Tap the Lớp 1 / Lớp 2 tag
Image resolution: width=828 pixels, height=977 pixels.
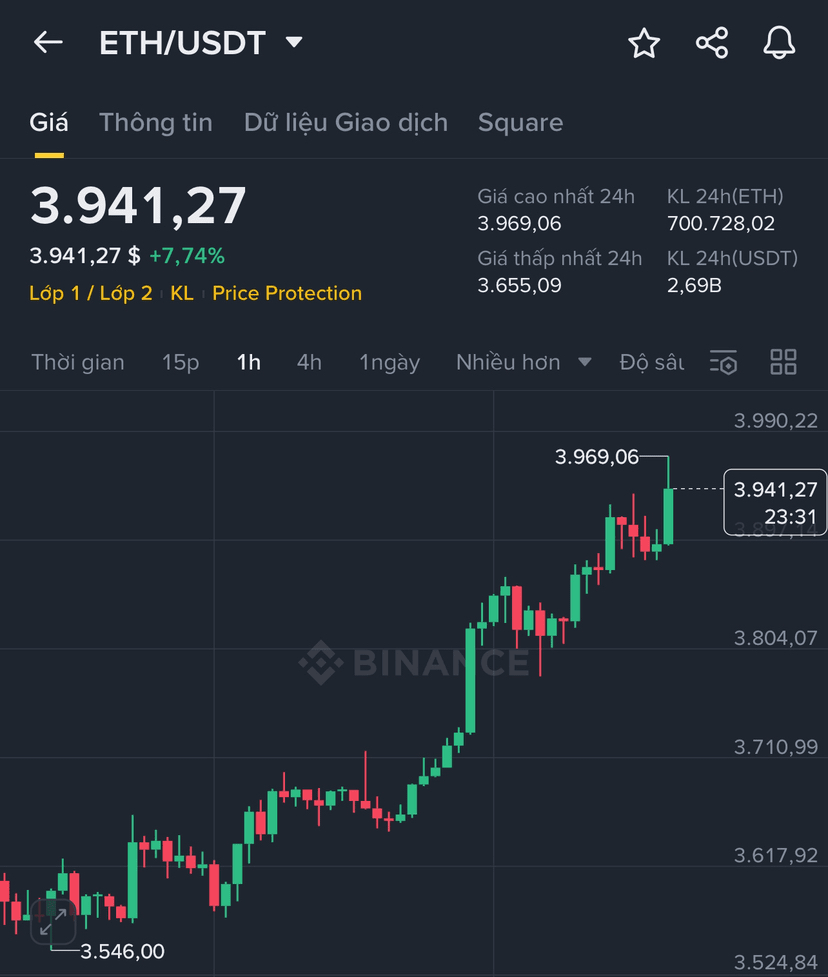[x=91, y=293]
